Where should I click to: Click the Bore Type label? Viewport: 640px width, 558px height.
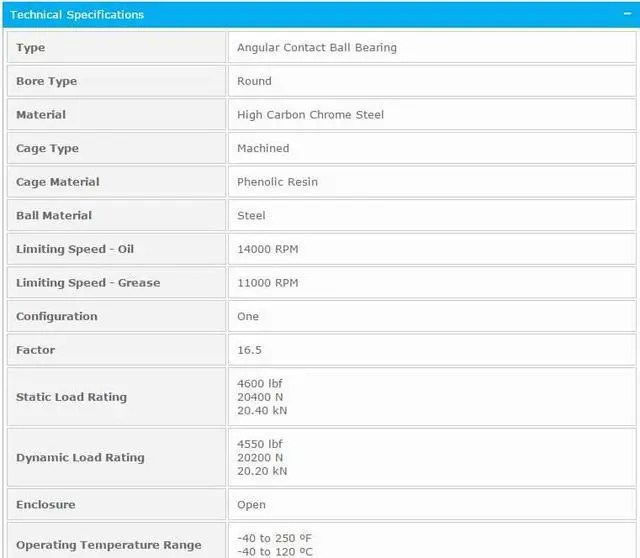pyautogui.click(x=47, y=81)
